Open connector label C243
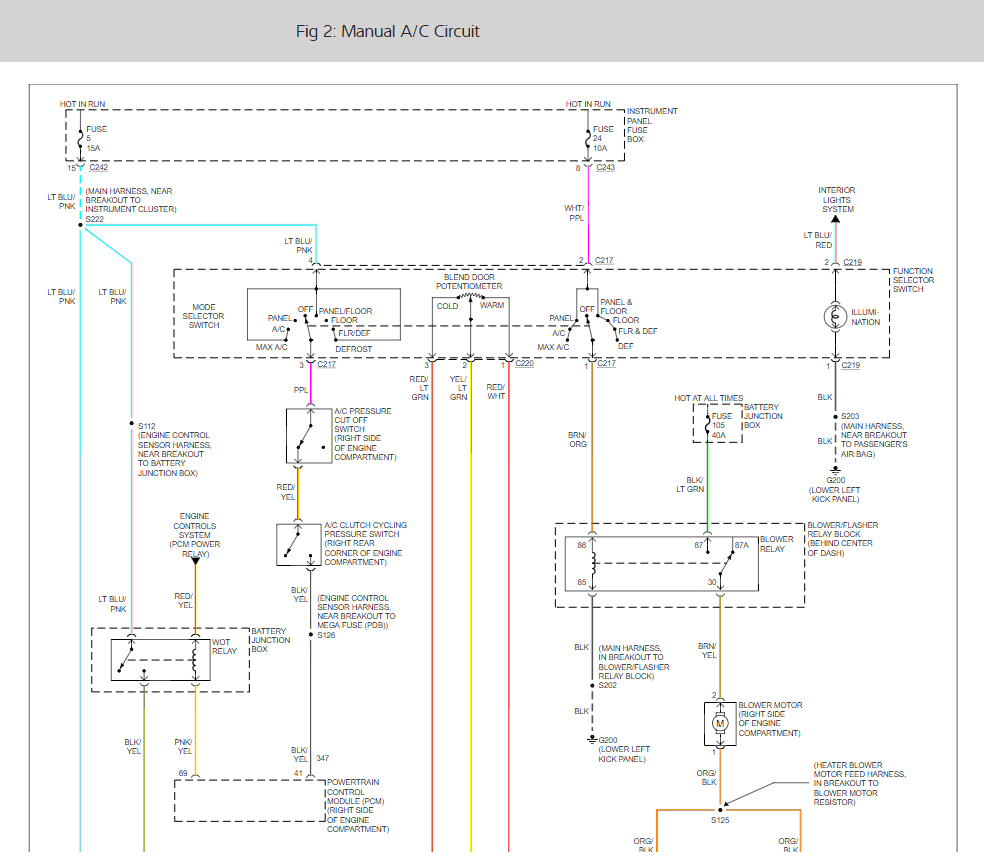The height and width of the screenshot is (865, 984). 604,167
